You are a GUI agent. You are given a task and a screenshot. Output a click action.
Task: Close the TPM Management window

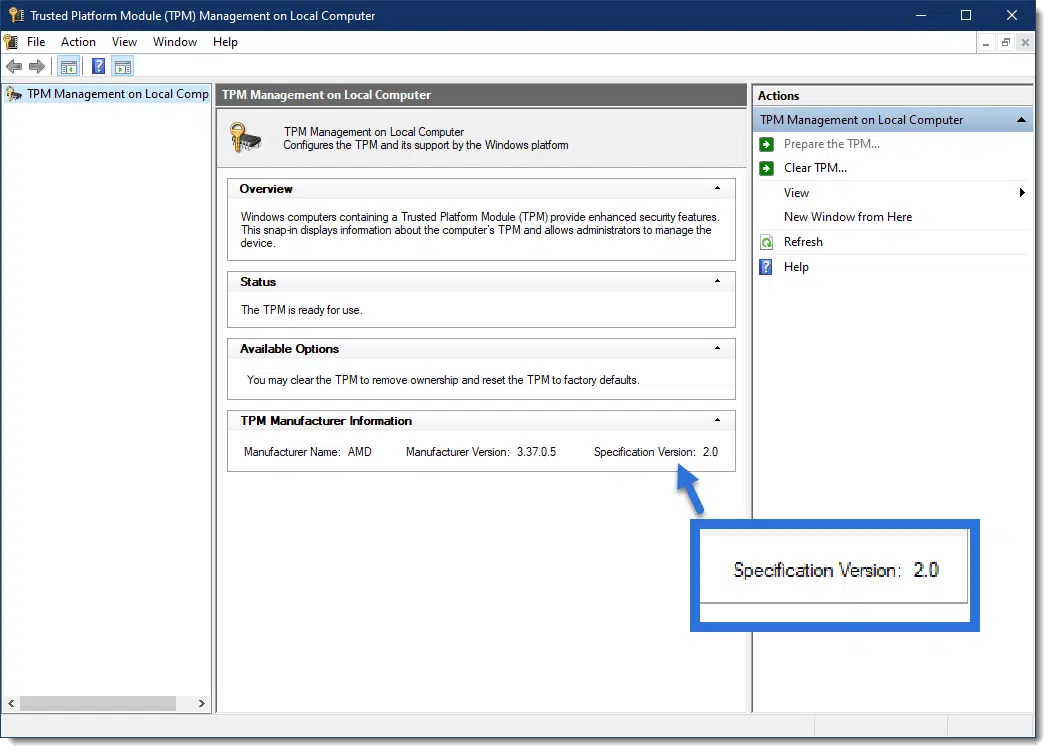tap(1012, 15)
